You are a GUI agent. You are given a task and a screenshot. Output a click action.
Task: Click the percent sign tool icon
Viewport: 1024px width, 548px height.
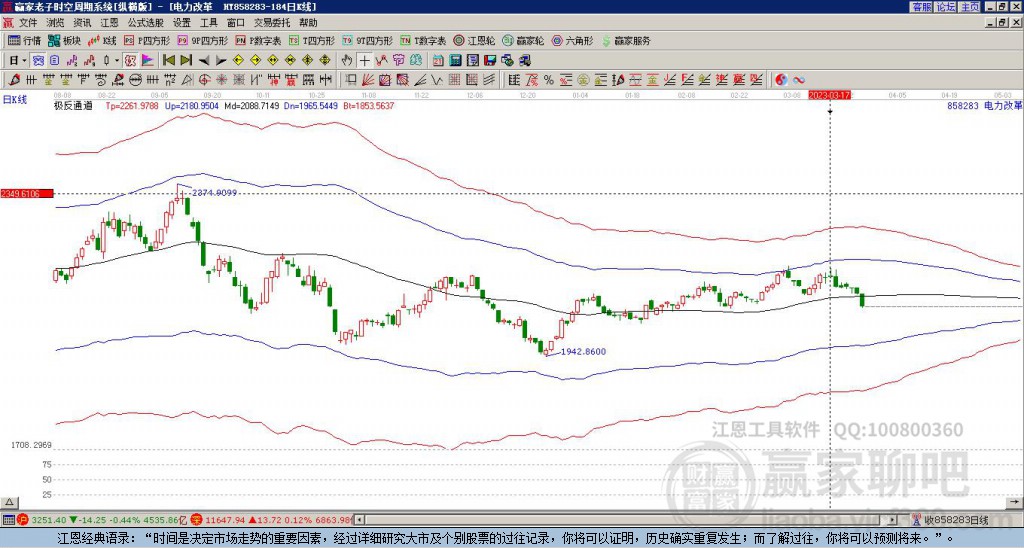549,80
